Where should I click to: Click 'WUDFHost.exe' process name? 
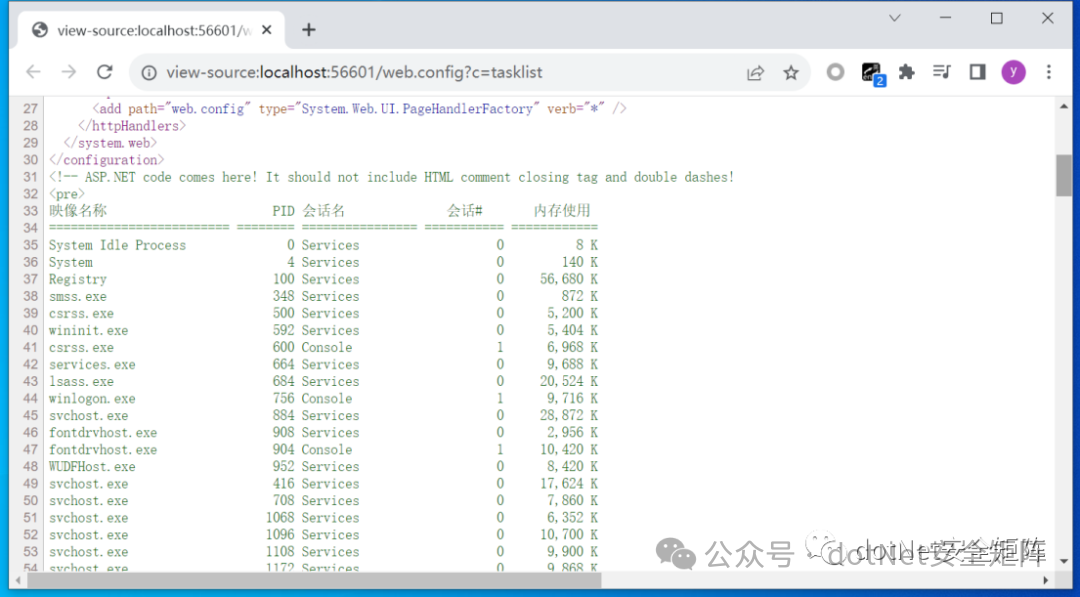pos(92,467)
